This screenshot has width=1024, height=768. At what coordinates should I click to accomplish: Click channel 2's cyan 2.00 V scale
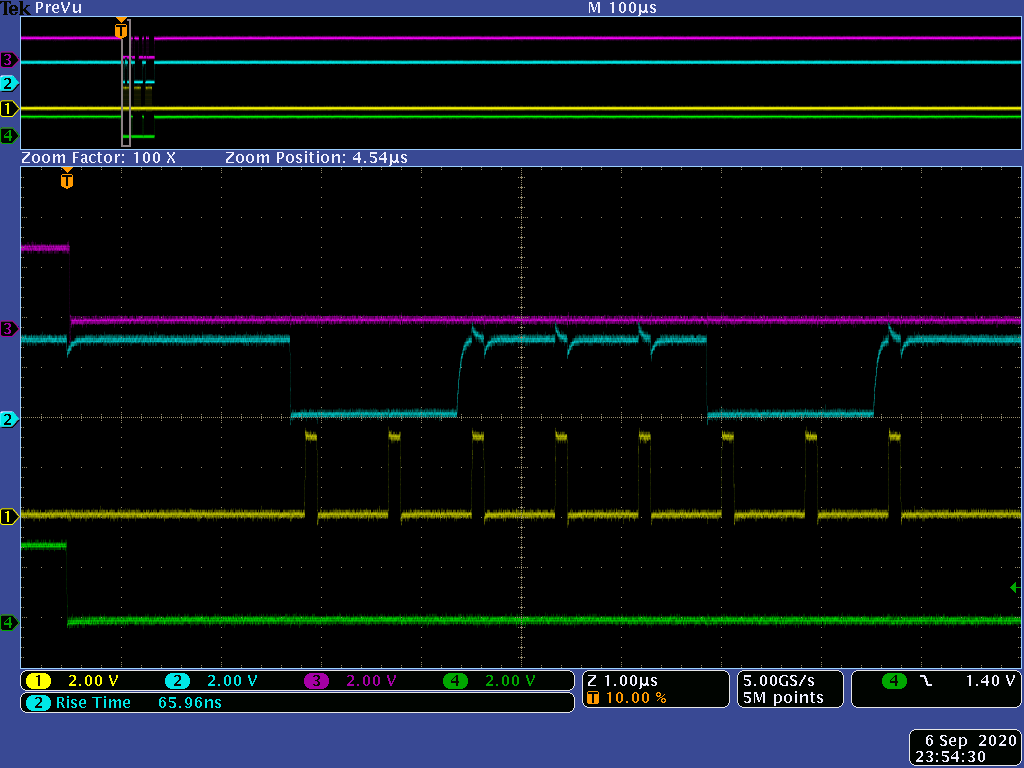[x=232, y=681]
